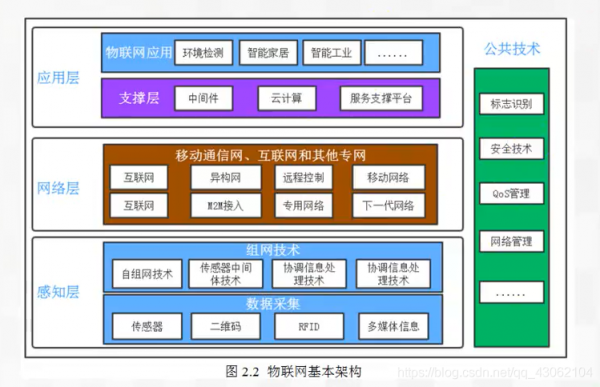The height and width of the screenshot is (387, 600).
Task: Select the QoS管理 box
Action: click(512, 193)
